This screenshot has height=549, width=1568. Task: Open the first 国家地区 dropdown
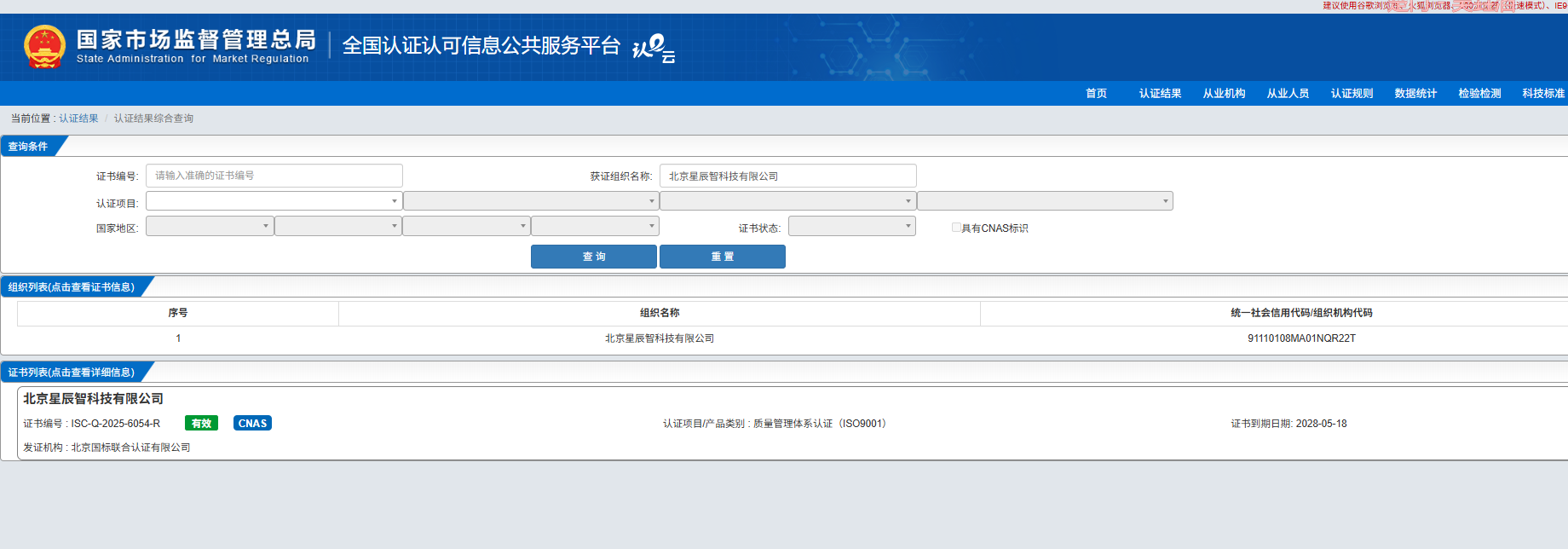point(210,226)
